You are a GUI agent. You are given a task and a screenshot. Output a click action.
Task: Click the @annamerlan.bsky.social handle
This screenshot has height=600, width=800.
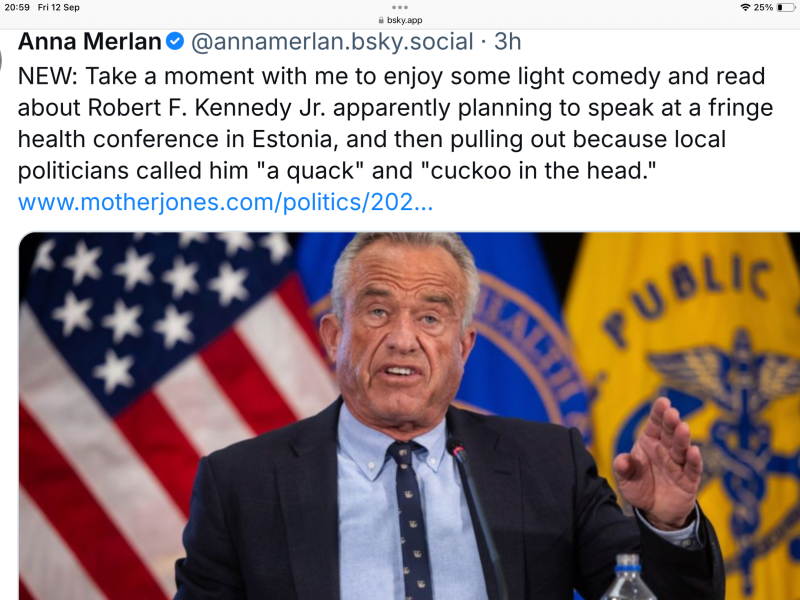pos(332,42)
